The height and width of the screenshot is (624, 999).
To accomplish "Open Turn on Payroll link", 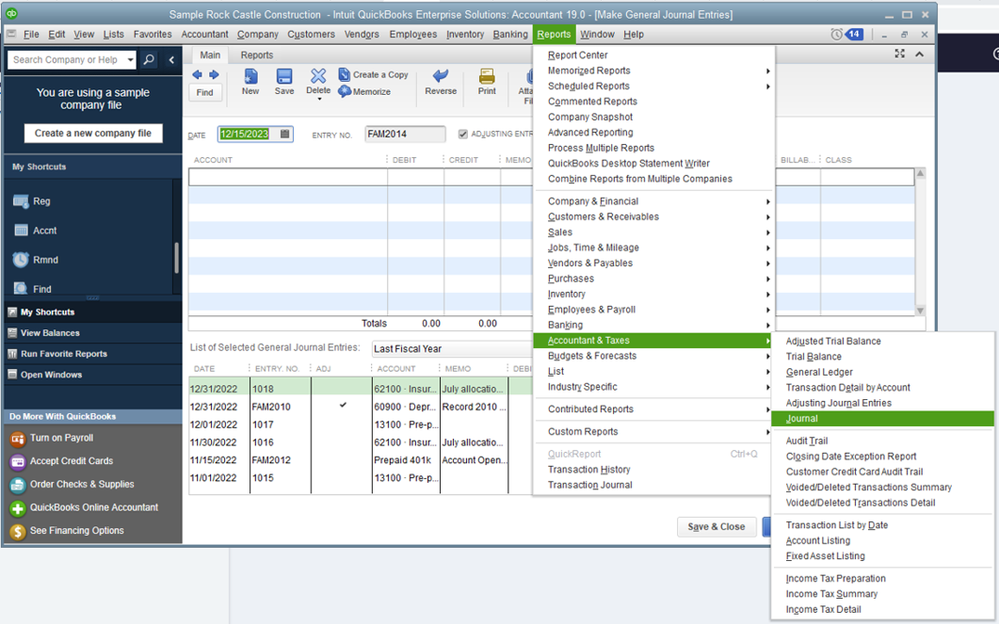I will click(x=61, y=439).
